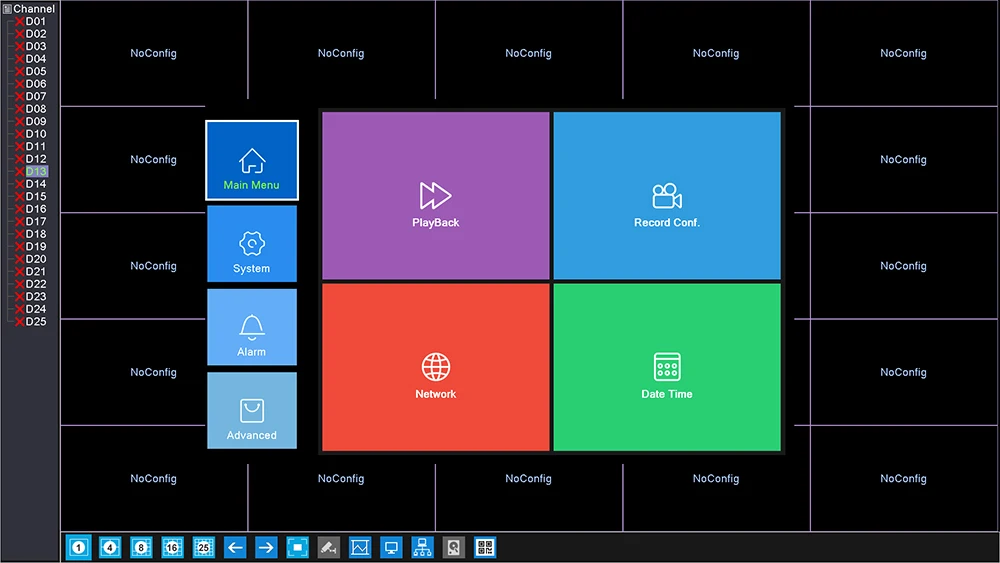
Task: Select channel D08 in the tree
Action: coord(36,109)
